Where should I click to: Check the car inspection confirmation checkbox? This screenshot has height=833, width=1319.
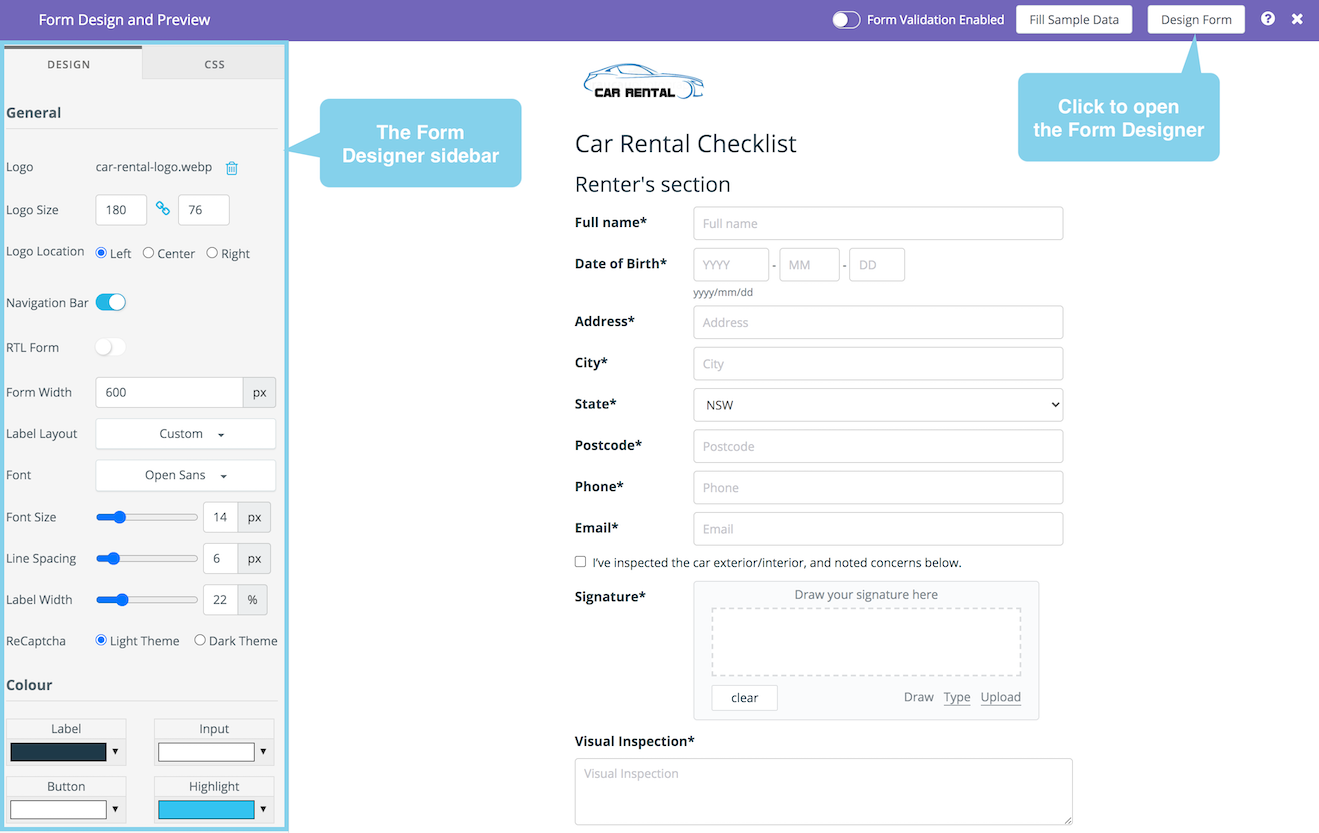tap(580, 562)
